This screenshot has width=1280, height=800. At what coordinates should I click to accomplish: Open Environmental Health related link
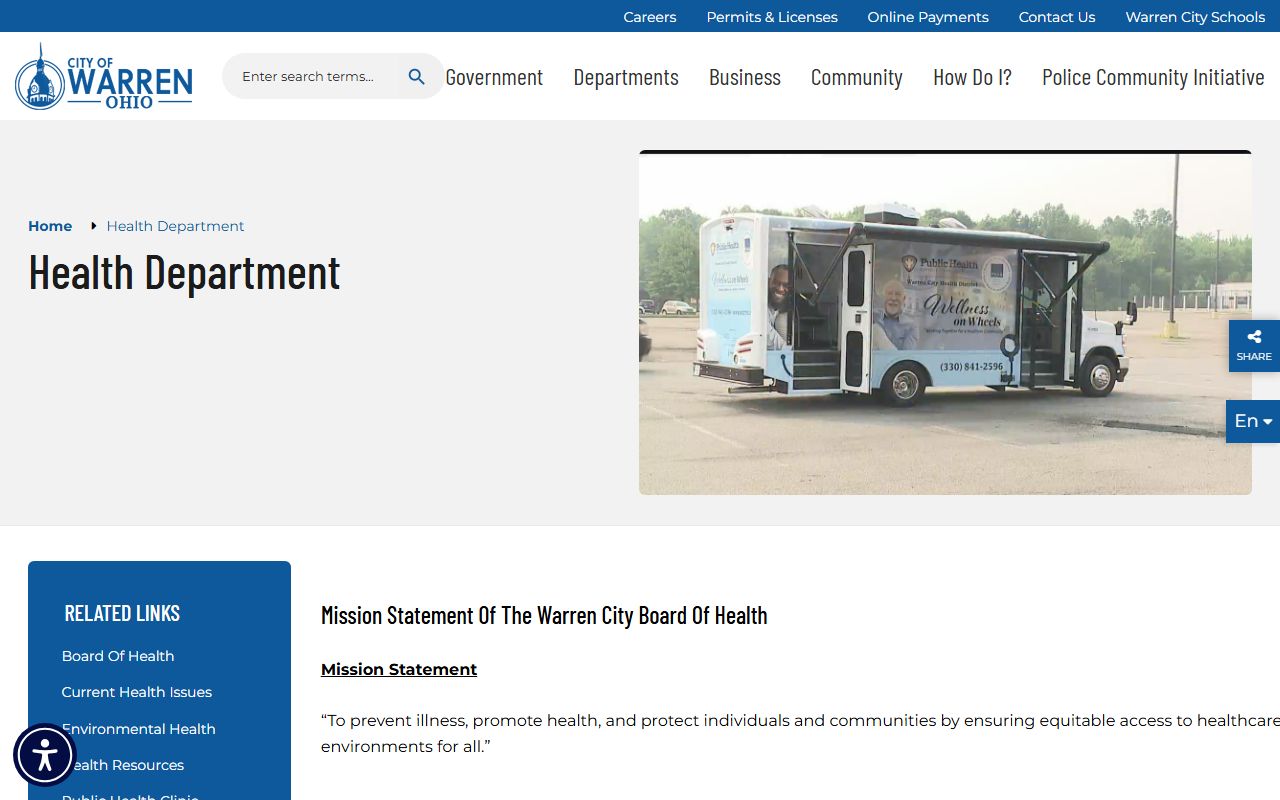pos(139,729)
